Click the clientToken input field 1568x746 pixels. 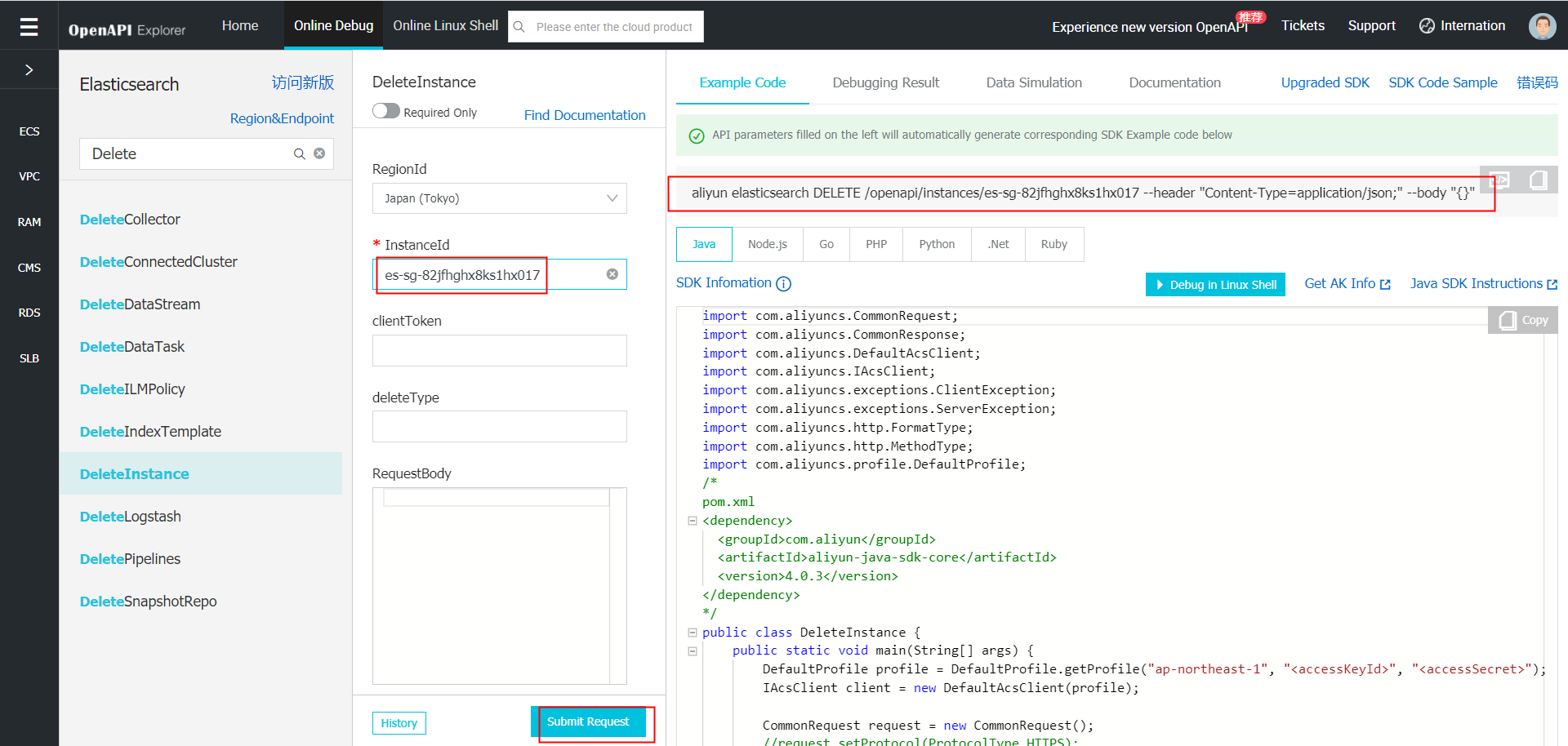pyautogui.click(x=500, y=350)
